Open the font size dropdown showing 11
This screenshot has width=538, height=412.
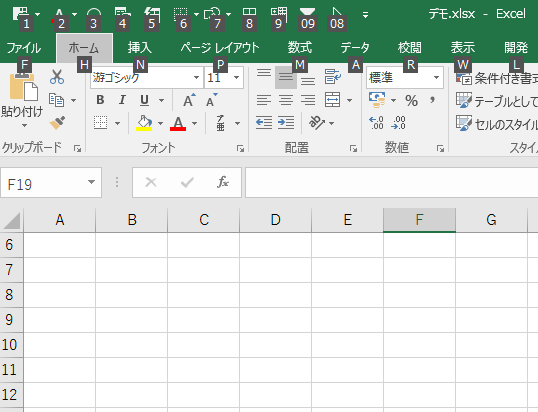click(236, 78)
